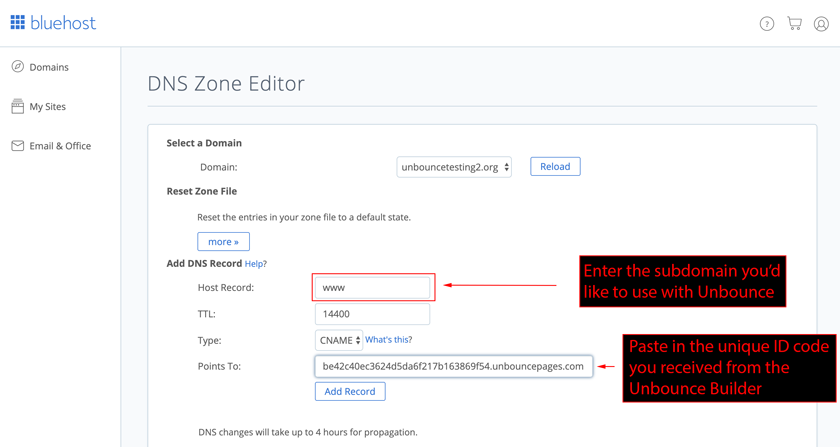Select the Host Record: label
The width and height of the screenshot is (840, 447).
[x=226, y=288]
